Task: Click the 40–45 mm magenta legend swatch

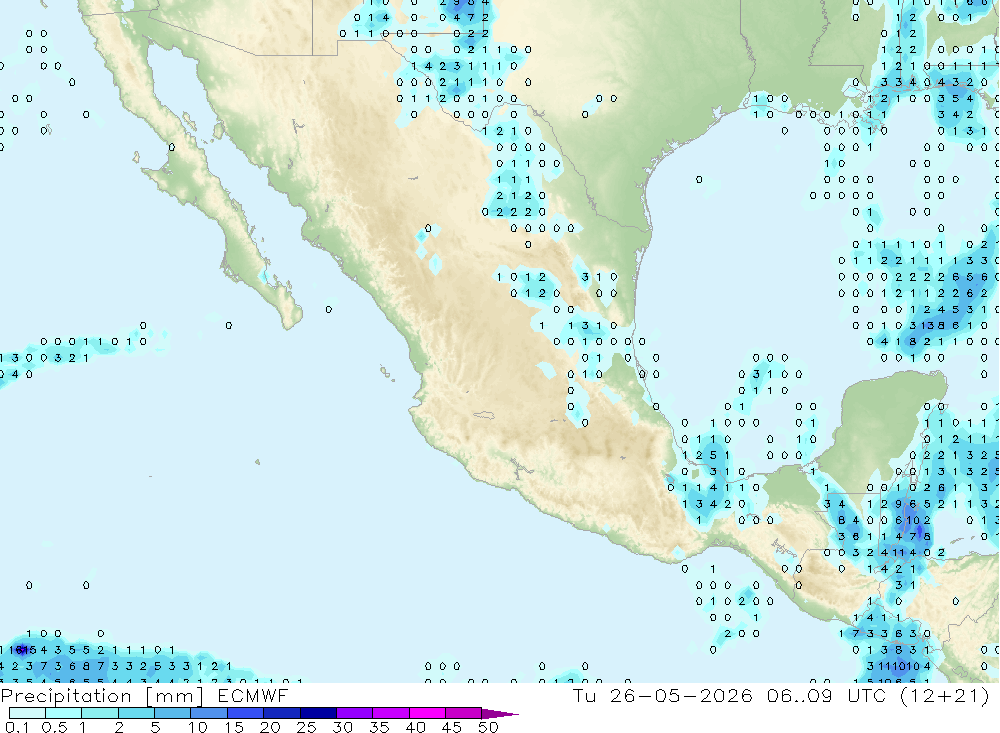Action: tap(427, 713)
